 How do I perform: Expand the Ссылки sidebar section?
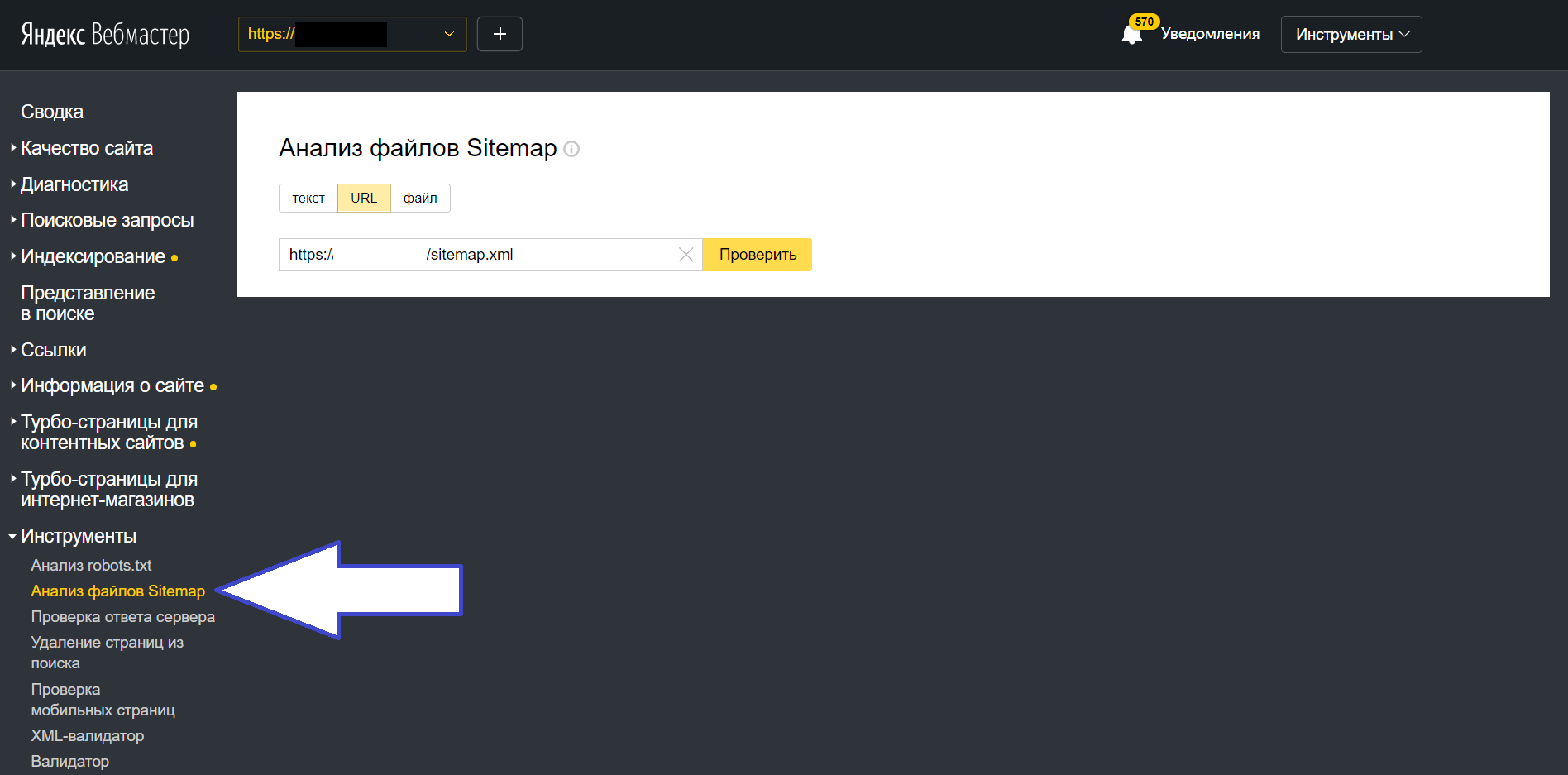click(x=54, y=350)
